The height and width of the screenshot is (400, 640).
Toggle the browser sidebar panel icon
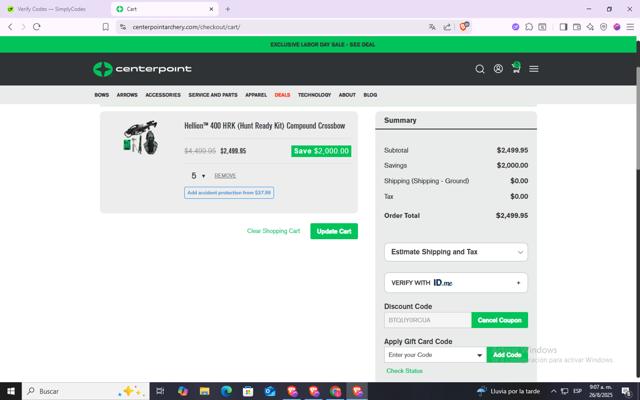pos(563,27)
